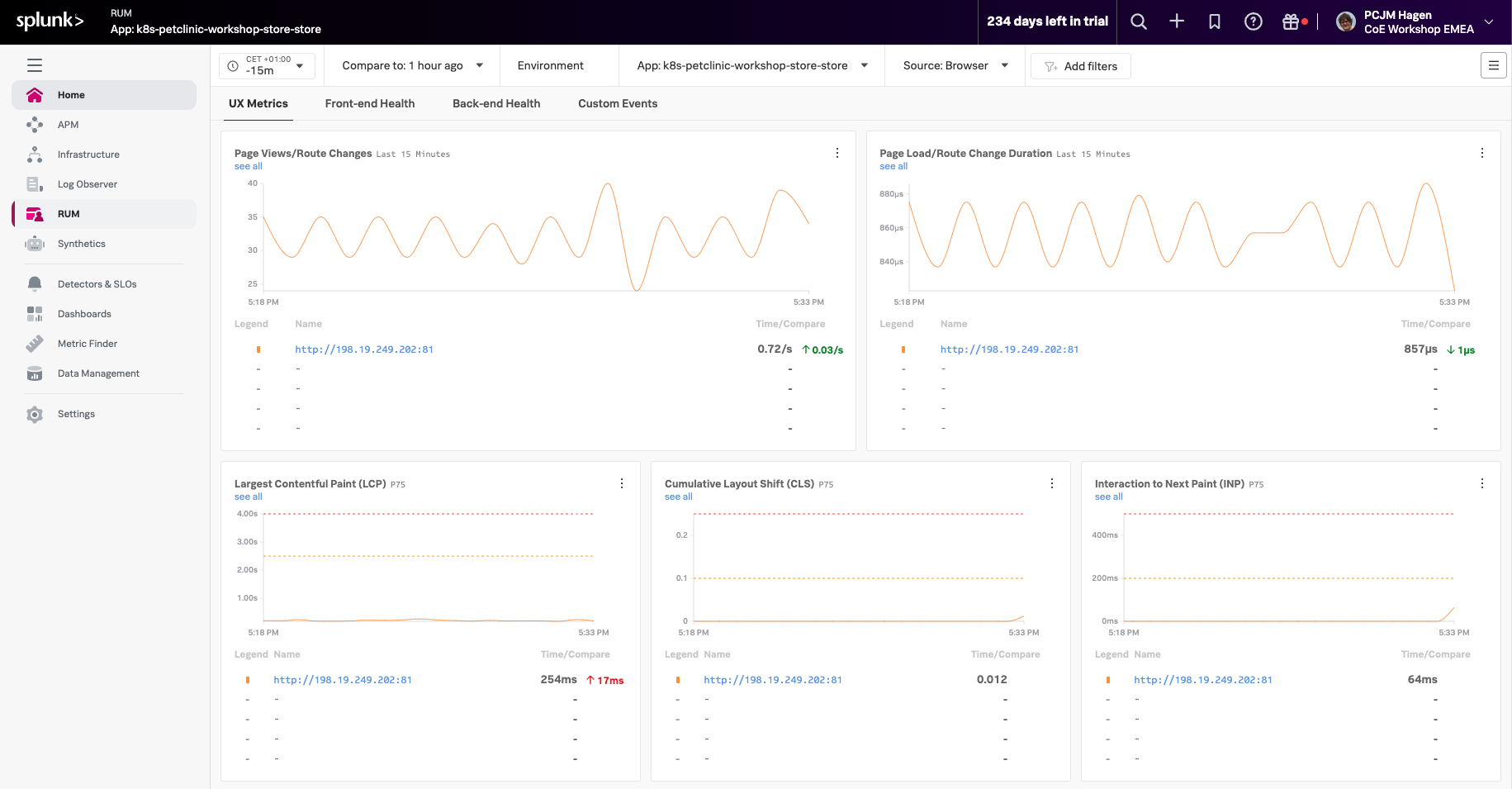Open Compare to 1 hour ago dropdown
1512x789 pixels.
point(411,66)
